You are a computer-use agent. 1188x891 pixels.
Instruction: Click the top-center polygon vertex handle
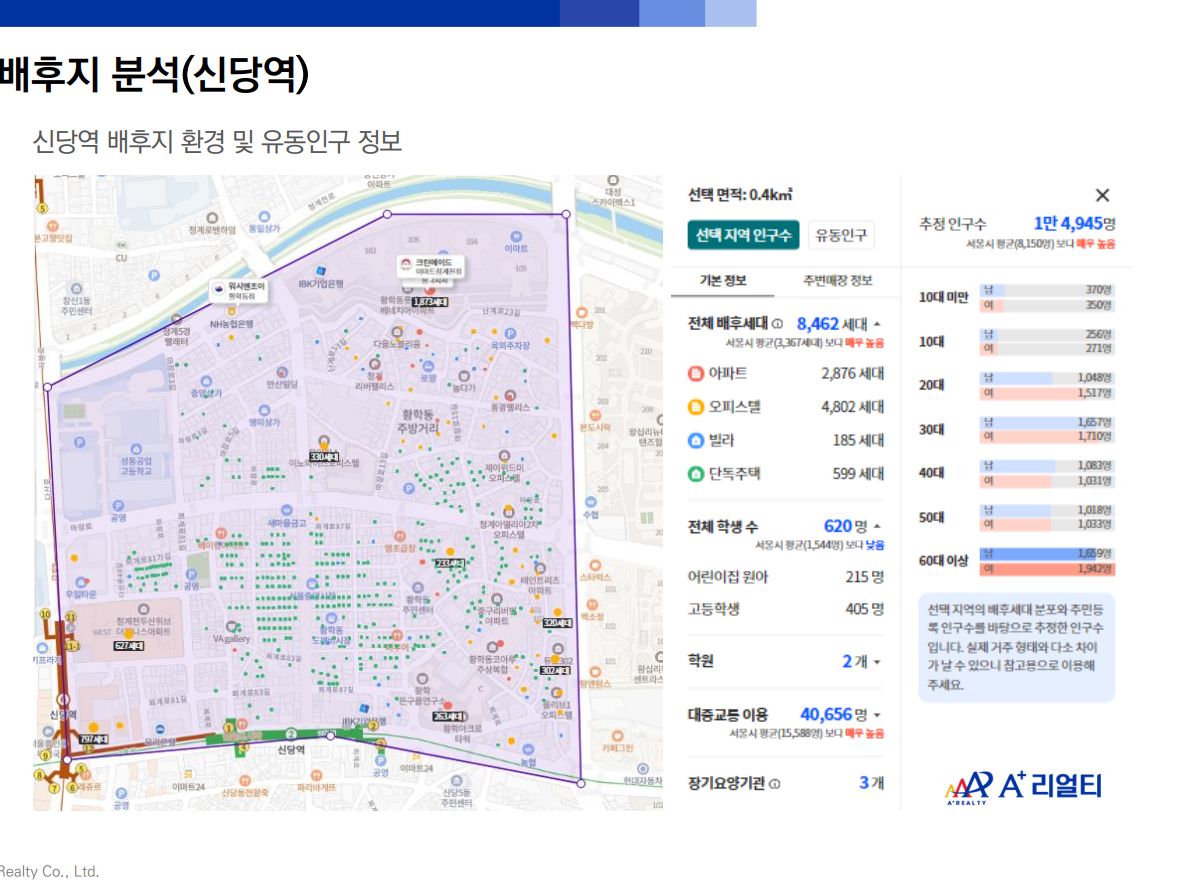point(387,214)
